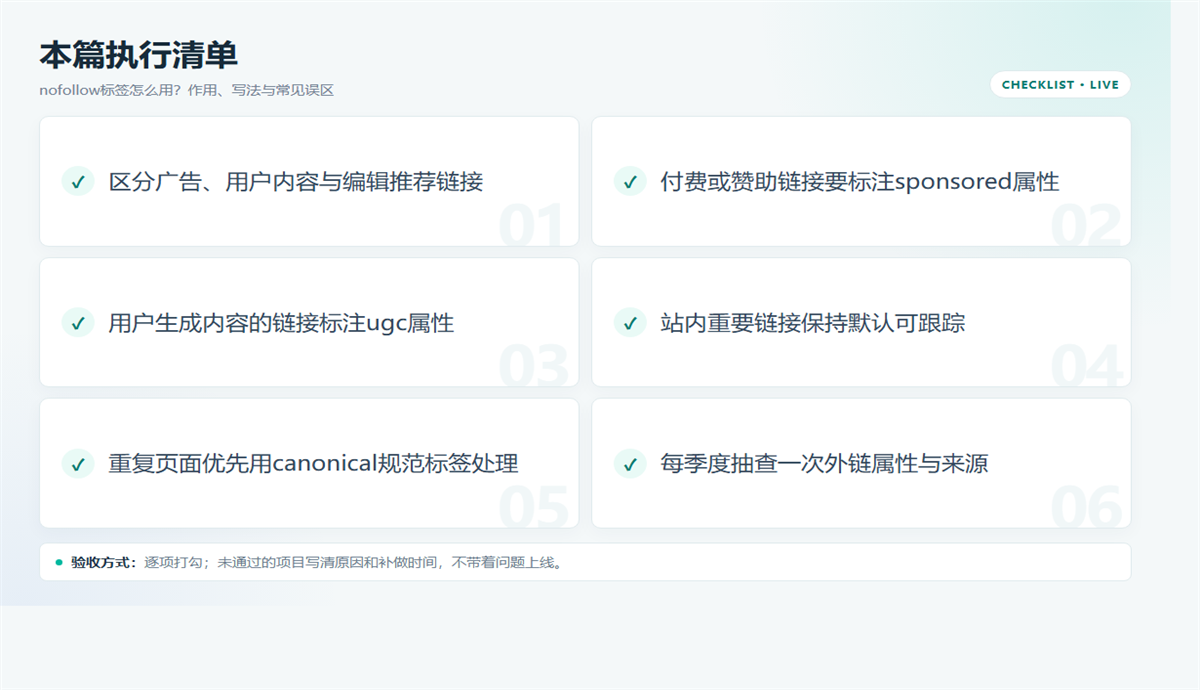This screenshot has width=1200, height=690.
Task: Click checkmark beside 站内重要链接保持默认可跟踪
Action: point(630,322)
